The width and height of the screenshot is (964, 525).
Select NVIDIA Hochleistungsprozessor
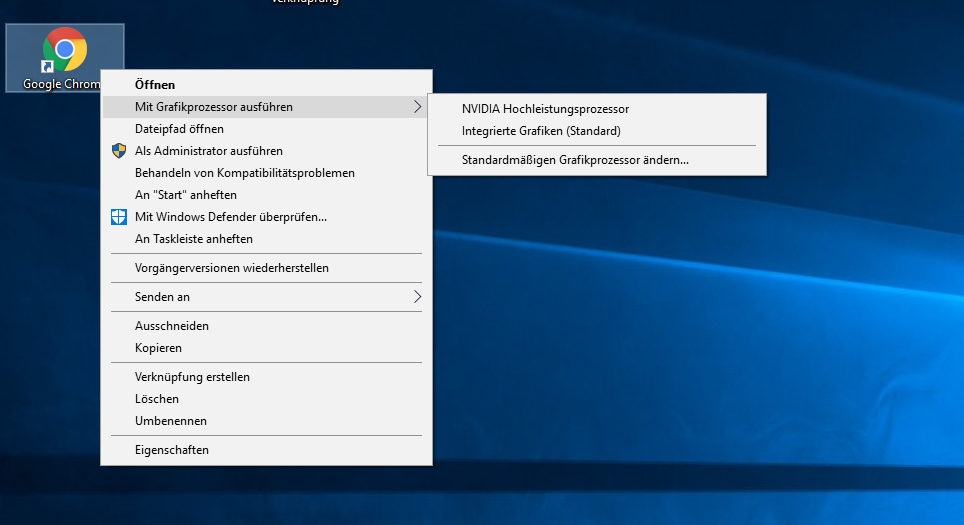pyautogui.click(x=597, y=109)
